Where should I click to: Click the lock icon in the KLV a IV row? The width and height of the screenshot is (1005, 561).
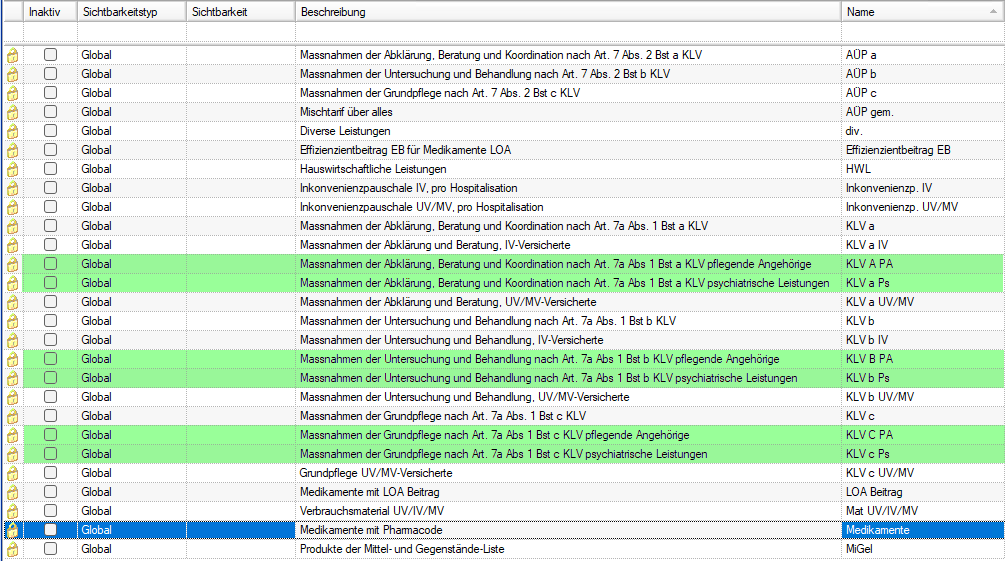pyautogui.click(x=13, y=246)
